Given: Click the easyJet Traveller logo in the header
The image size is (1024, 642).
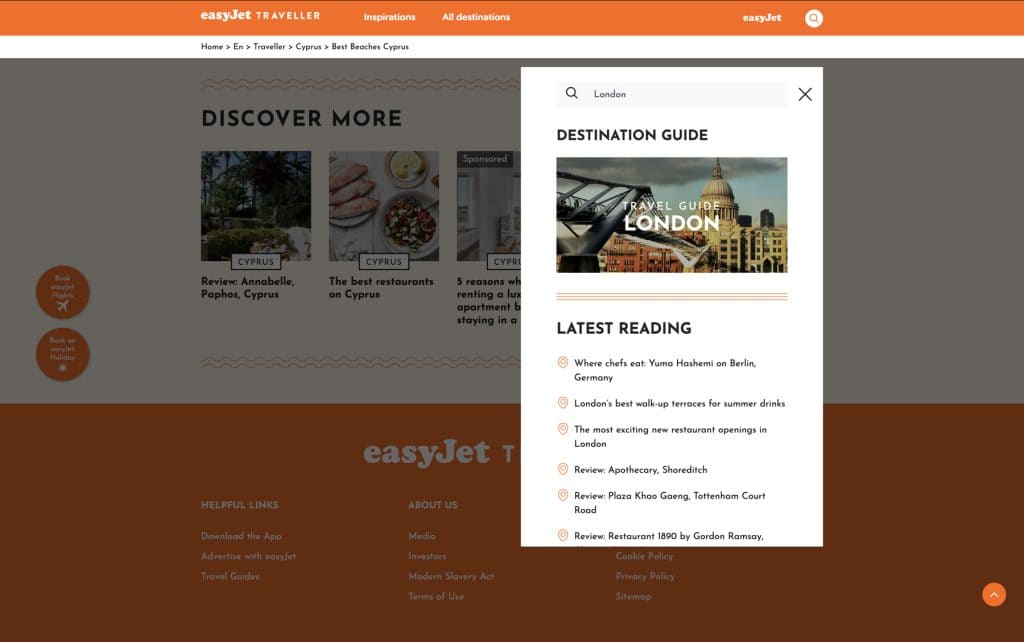Looking at the screenshot, I should 260,16.
